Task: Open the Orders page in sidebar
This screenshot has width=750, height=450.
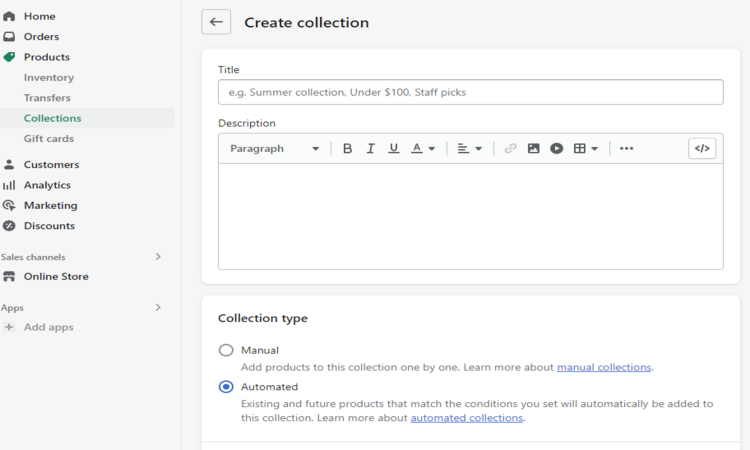Action: point(41,37)
